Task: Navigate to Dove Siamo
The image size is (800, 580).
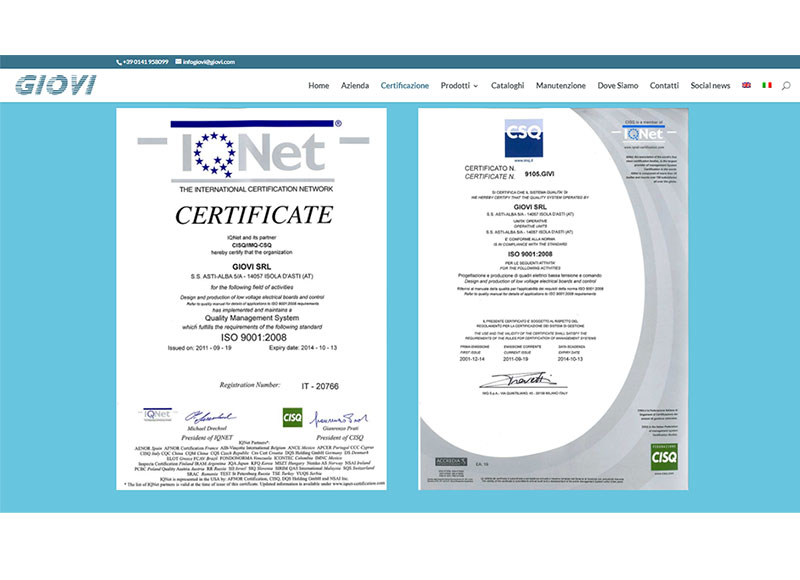Action: (x=618, y=86)
